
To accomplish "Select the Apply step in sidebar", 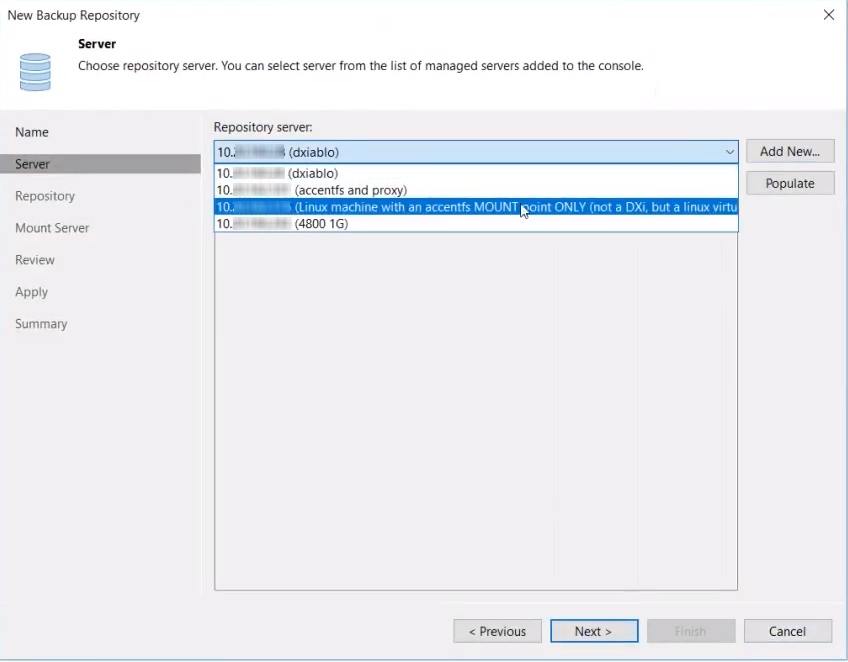I will point(31,292).
